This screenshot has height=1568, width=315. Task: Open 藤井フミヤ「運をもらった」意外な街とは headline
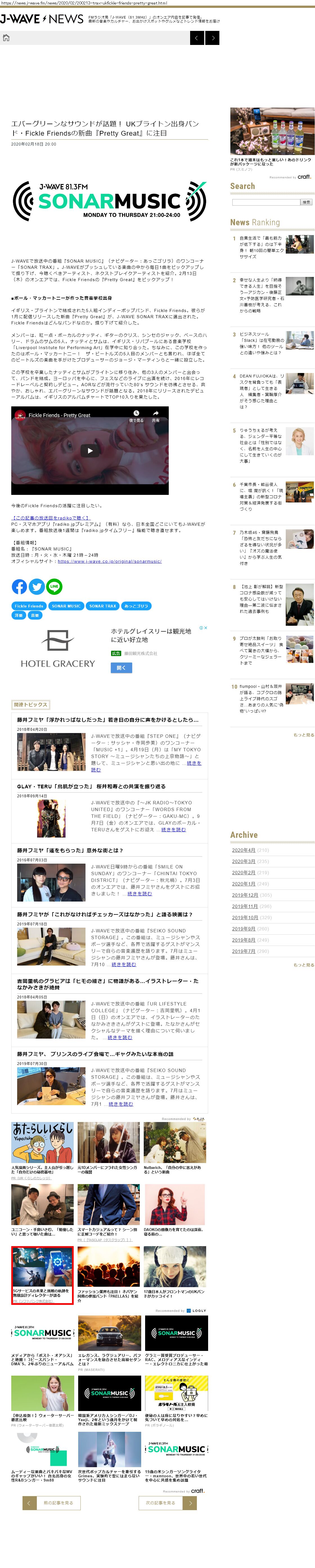point(70,850)
